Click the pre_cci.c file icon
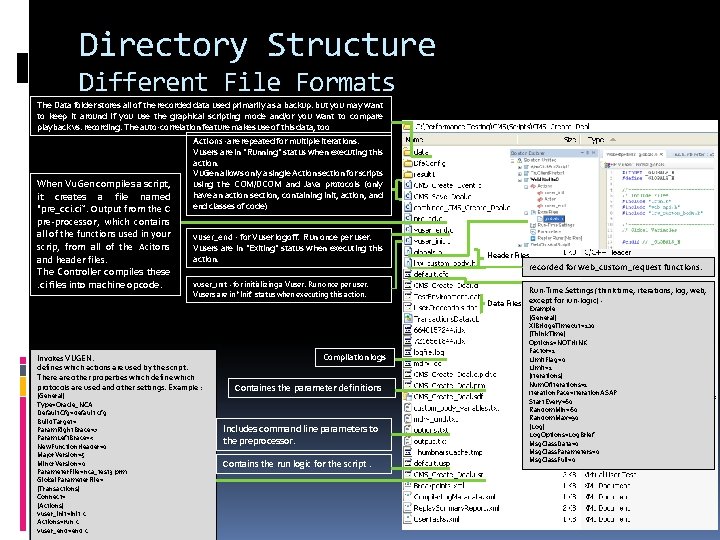Screen dimensions: 720x540 [407, 218]
